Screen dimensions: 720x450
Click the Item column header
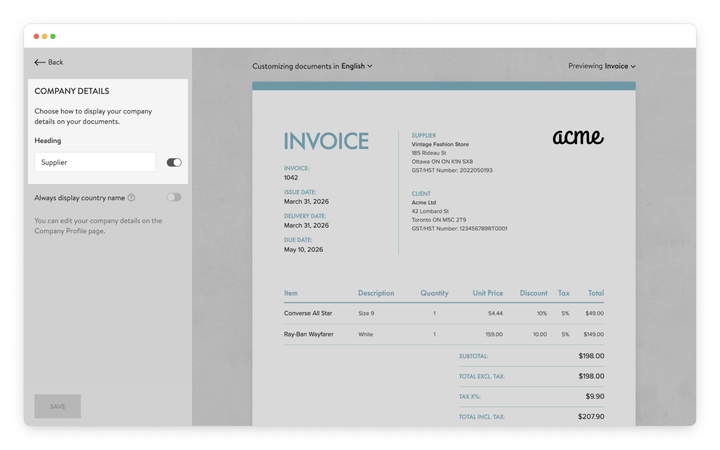click(x=291, y=293)
